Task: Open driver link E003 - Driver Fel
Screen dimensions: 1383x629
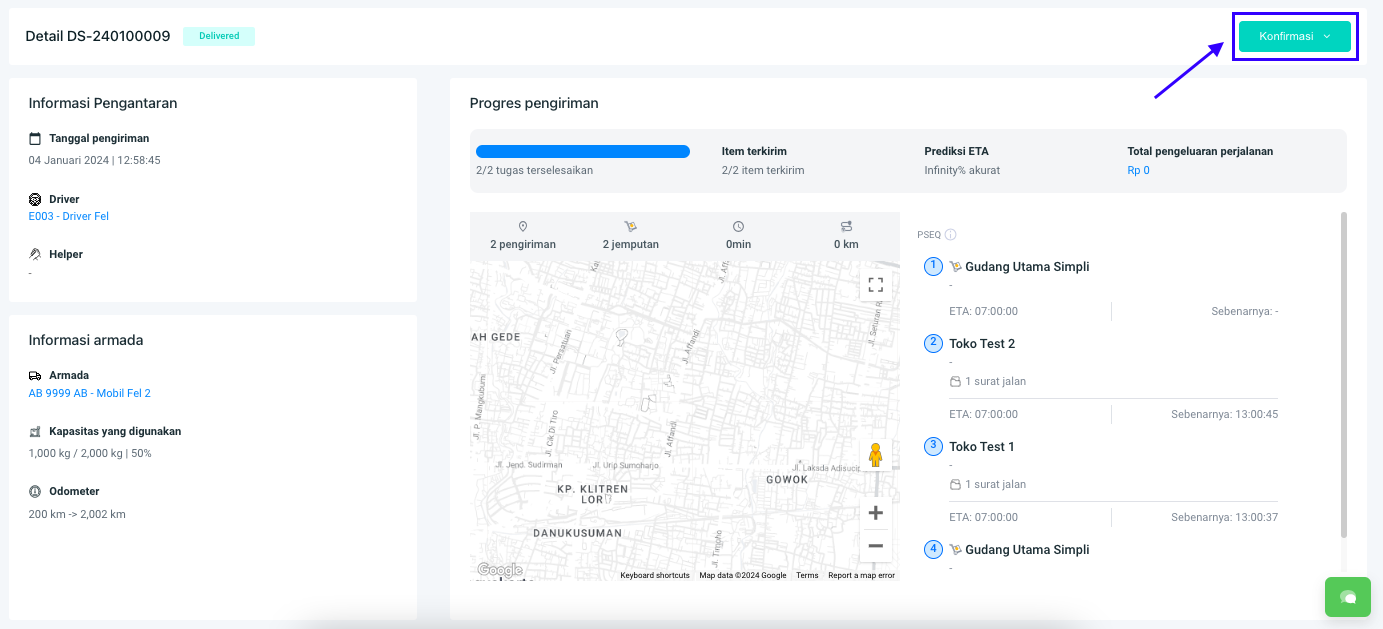Action: (68, 216)
